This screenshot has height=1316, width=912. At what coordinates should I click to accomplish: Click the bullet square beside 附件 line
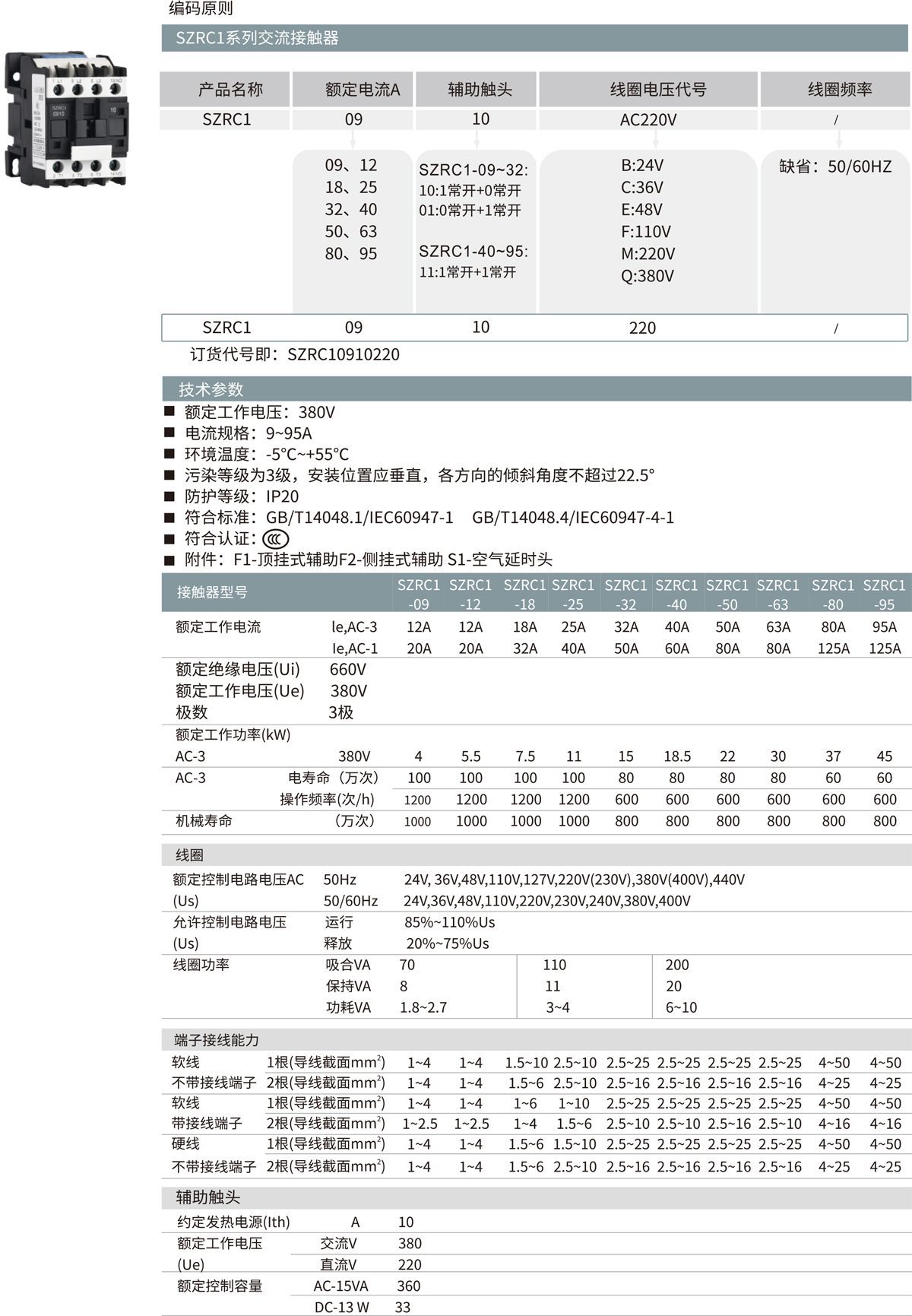pyautogui.click(x=169, y=560)
